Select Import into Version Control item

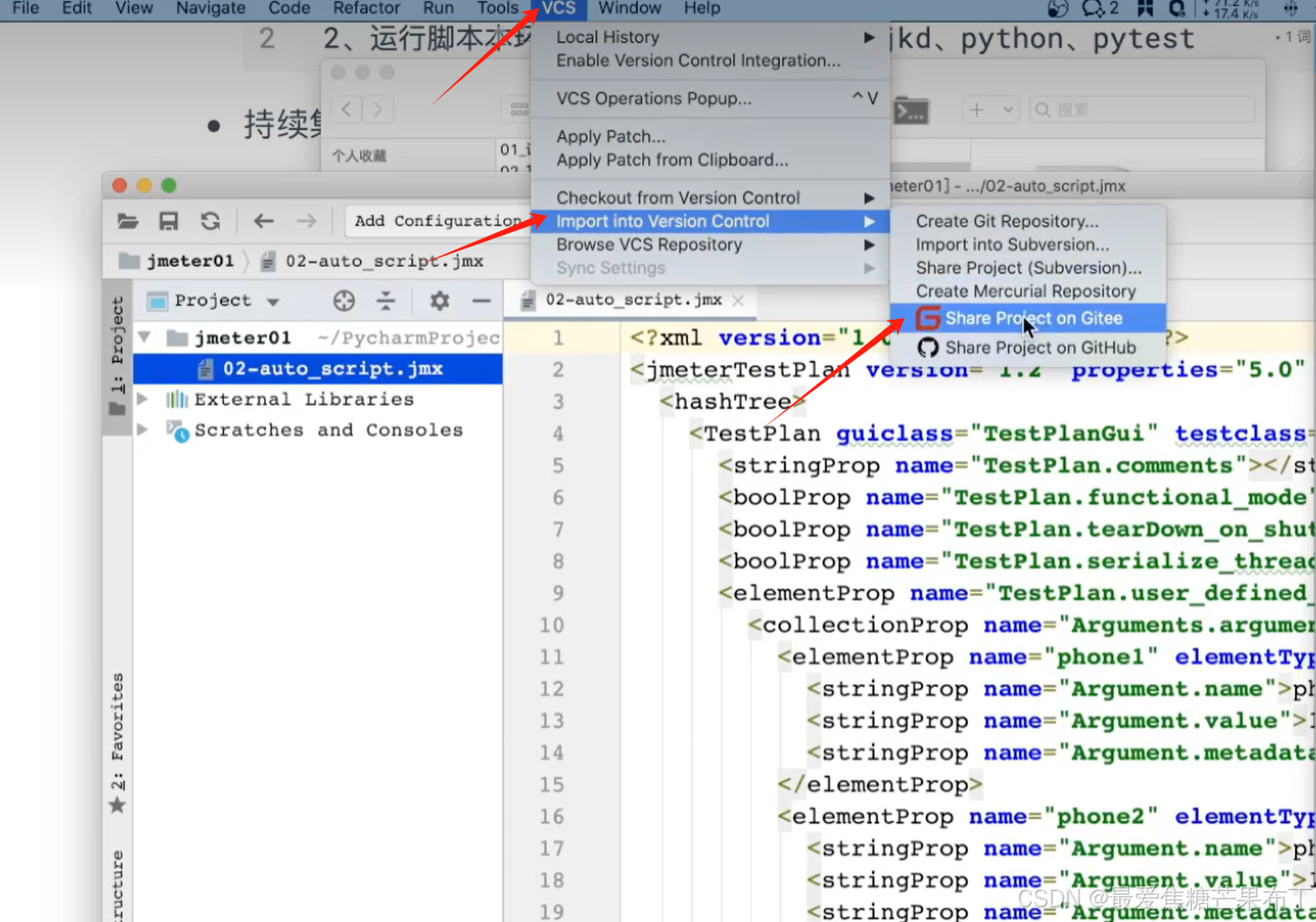tap(710, 221)
